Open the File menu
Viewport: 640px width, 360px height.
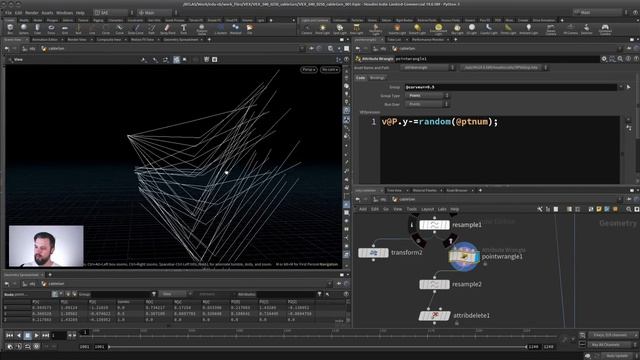tap(9, 13)
